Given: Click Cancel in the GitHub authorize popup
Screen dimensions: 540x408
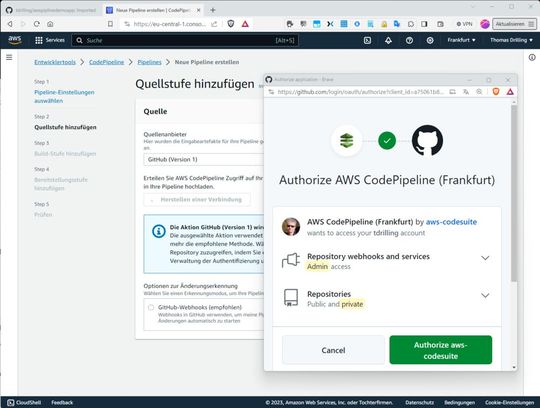Looking at the screenshot, I should tap(333, 350).
